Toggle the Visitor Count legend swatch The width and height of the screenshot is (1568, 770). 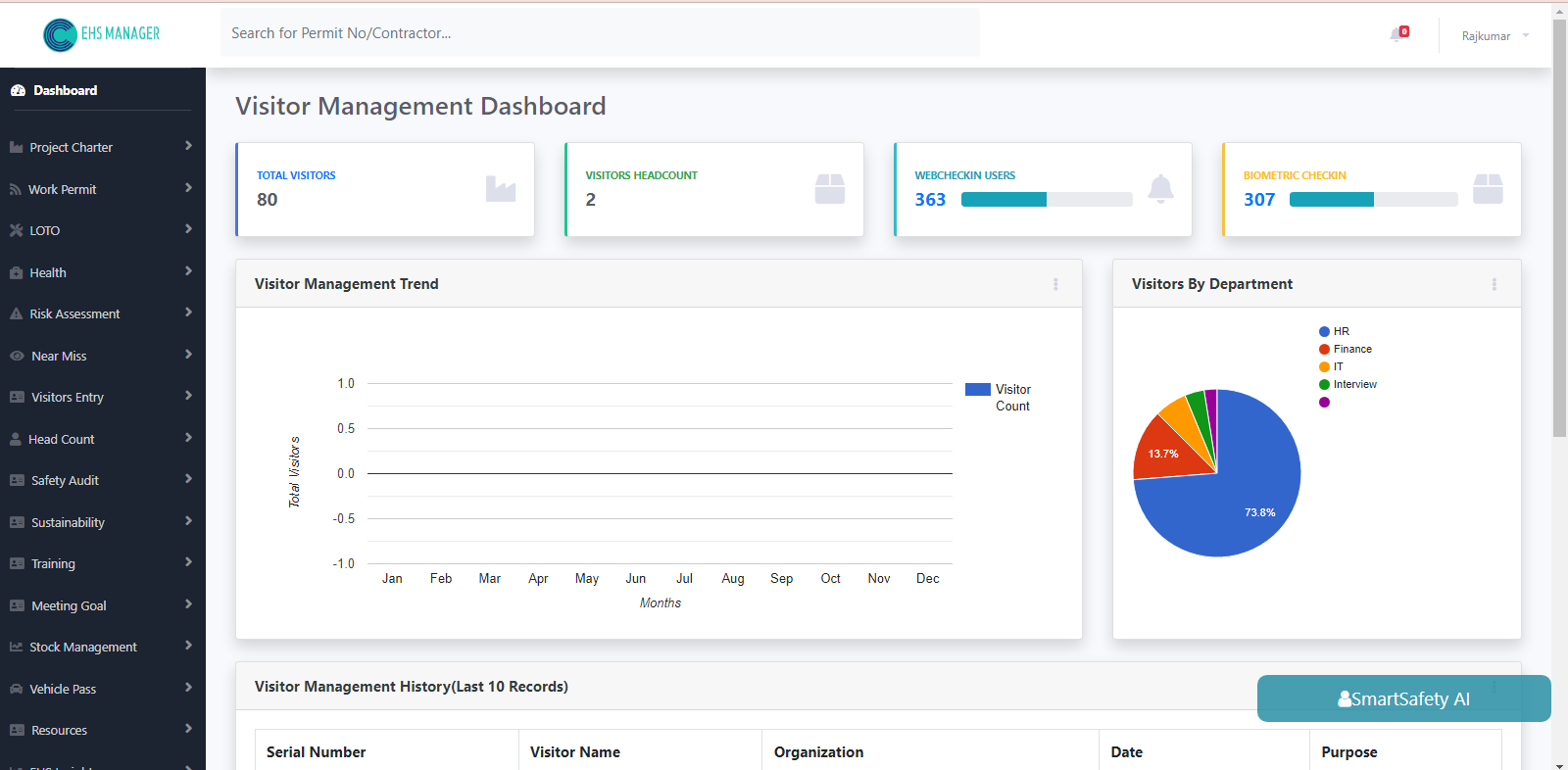click(978, 389)
